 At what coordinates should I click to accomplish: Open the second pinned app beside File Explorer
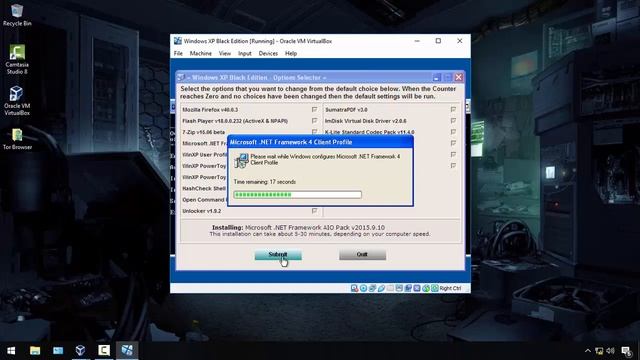(x=58, y=350)
